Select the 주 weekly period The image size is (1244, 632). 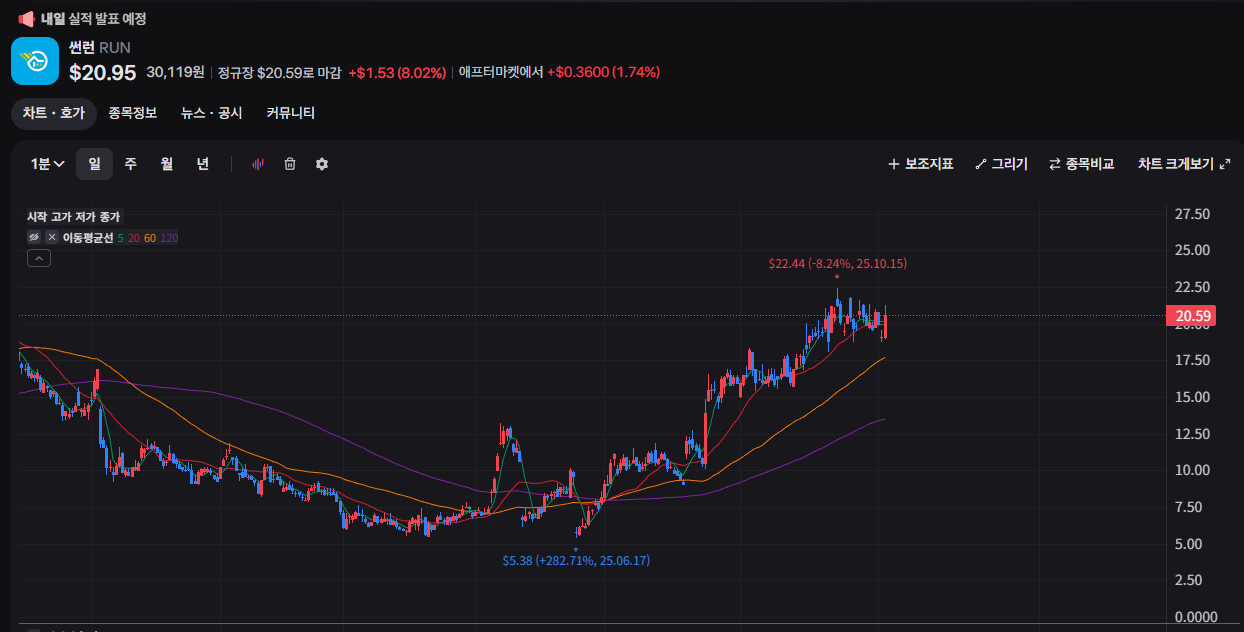(x=130, y=164)
